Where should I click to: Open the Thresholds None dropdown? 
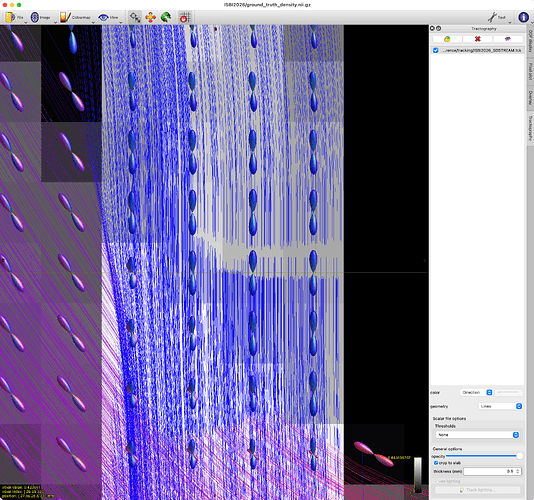point(477,435)
